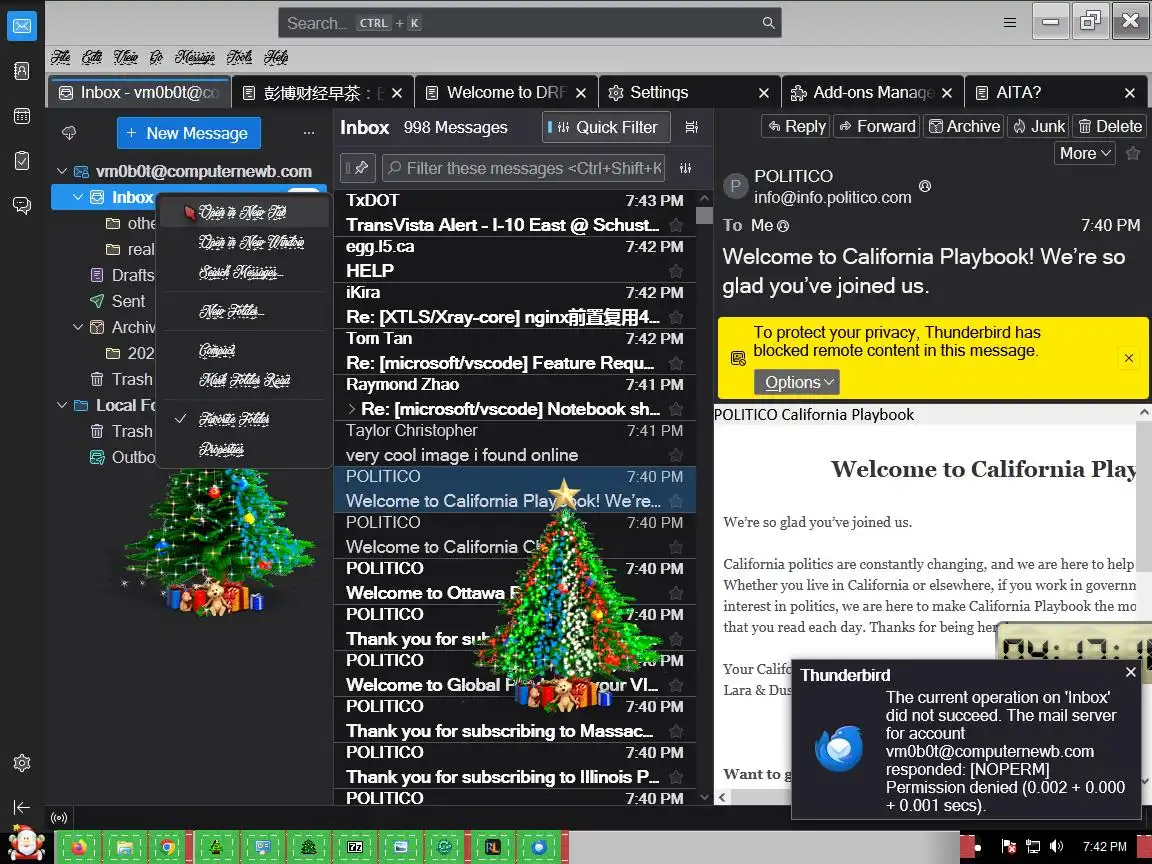
Task: Open the Mail space icon in sidebar
Action: pos(22,26)
